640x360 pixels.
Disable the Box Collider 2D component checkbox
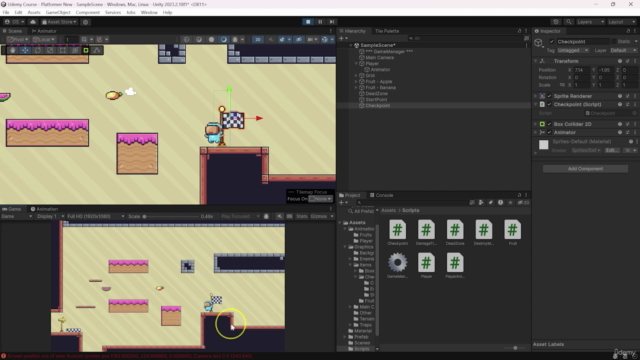[x=549, y=124]
